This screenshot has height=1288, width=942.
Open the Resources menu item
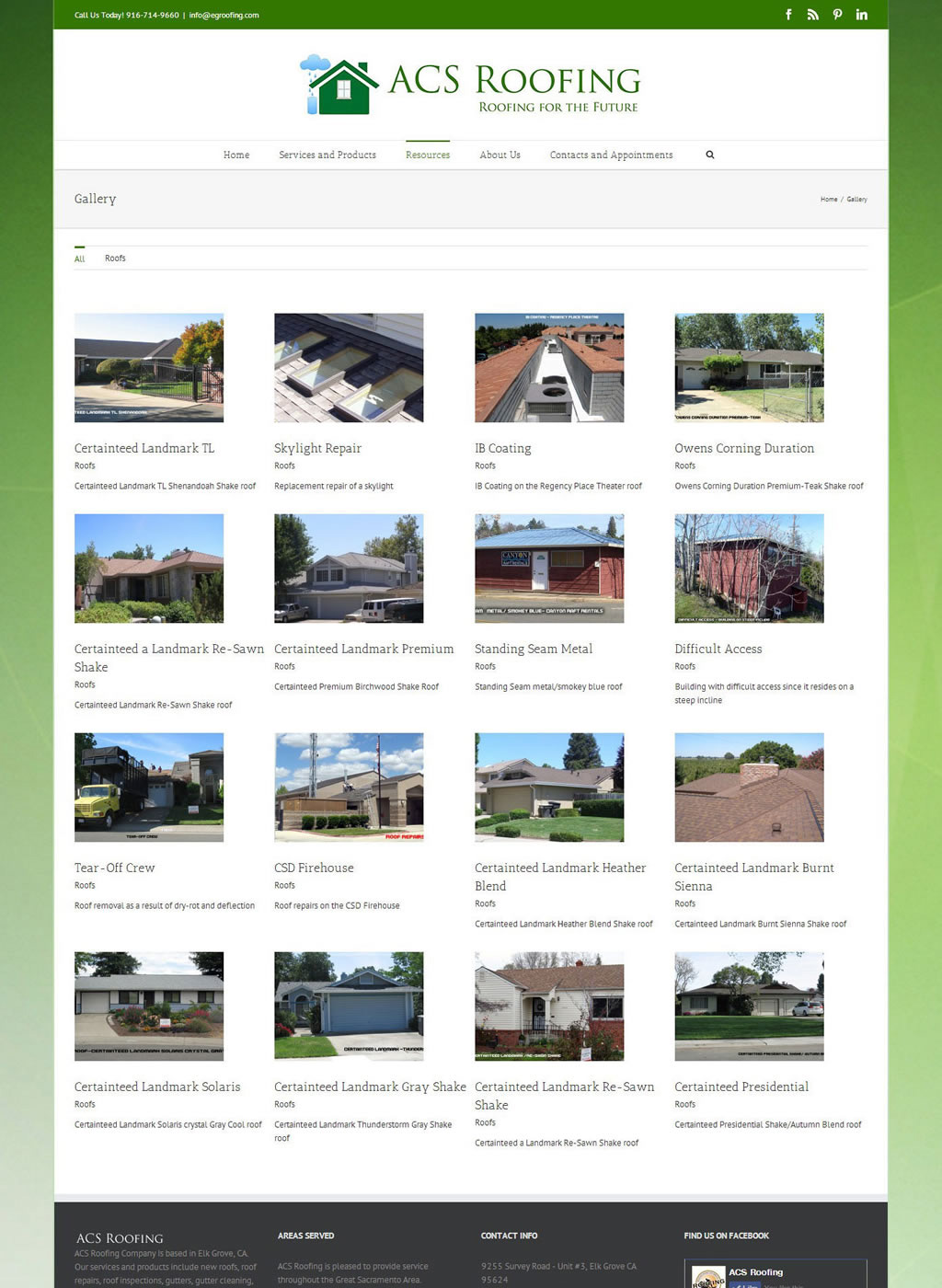428,155
